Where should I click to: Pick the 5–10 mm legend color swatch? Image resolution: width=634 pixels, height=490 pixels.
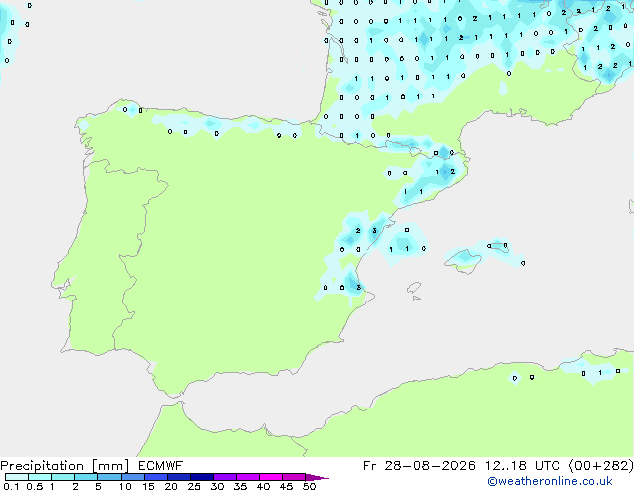pyautogui.click(x=109, y=477)
